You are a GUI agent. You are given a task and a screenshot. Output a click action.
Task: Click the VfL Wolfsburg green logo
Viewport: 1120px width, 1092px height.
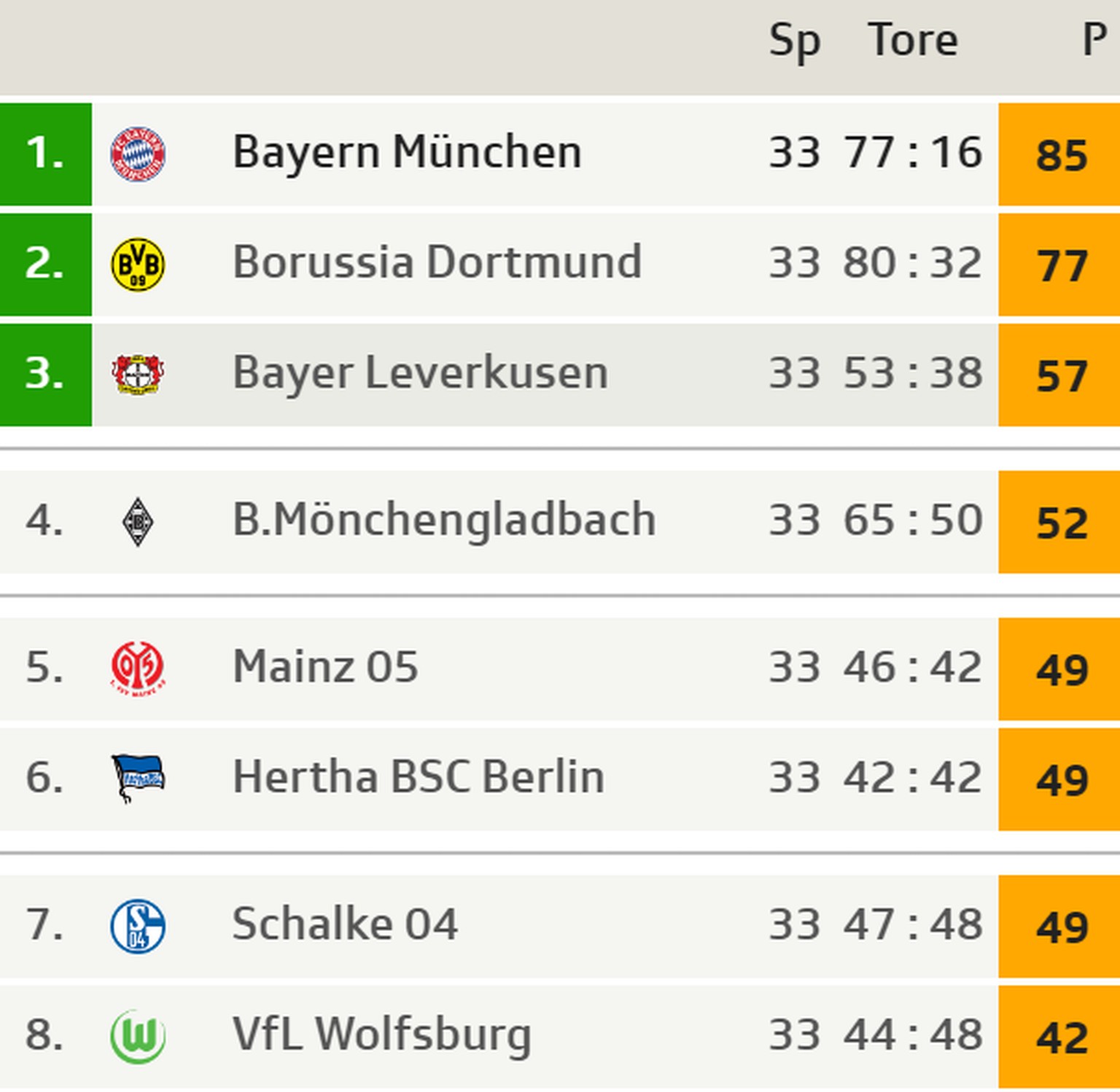pyautogui.click(x=138, y=1036)
